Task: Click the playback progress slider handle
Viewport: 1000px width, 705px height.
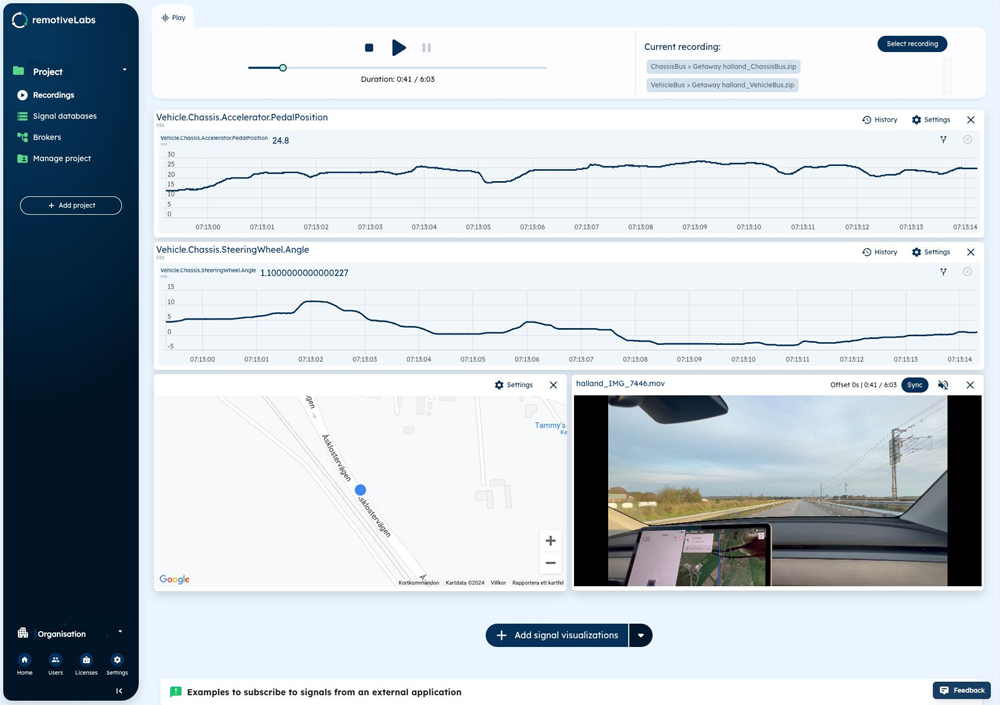Action: click(283, 68)
